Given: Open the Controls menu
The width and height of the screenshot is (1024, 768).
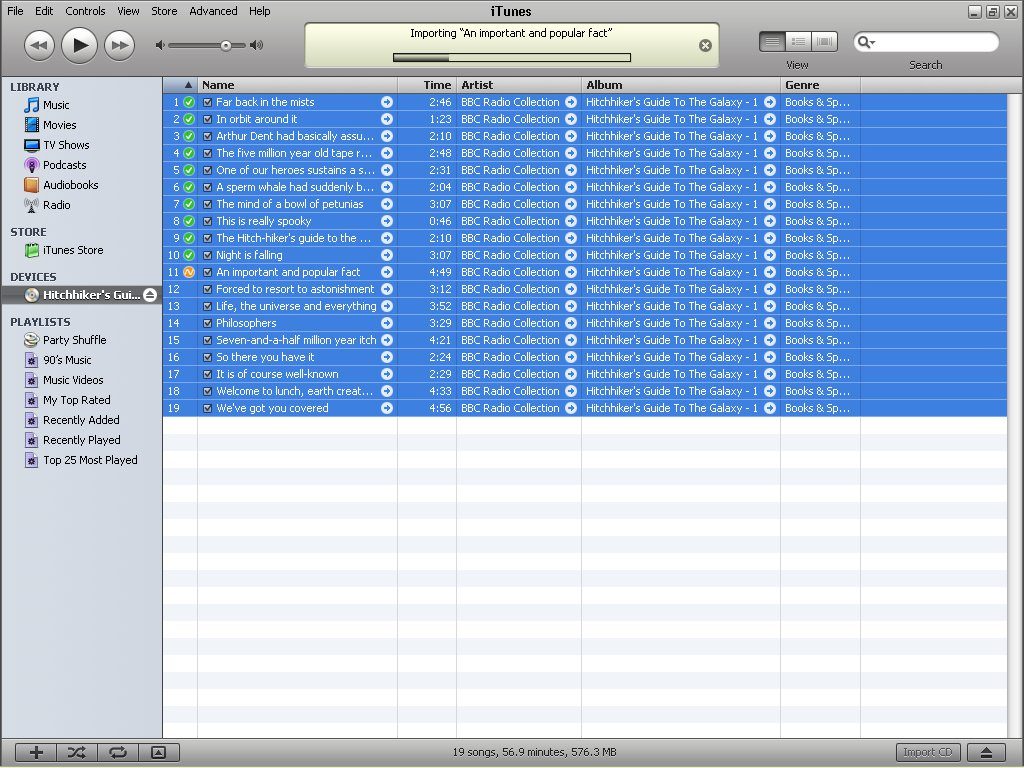Looking at the screenshot, I should pos(86,11).
